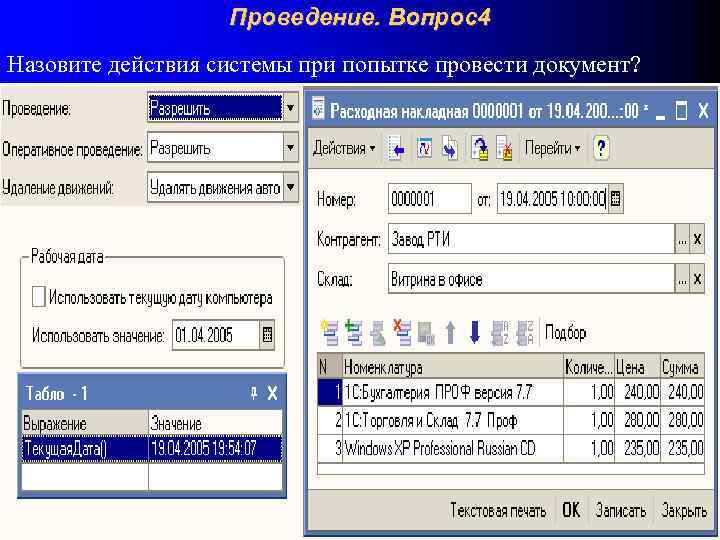720x540 pixels.
Task: Open calendar picker next to document date
Action: 615,199
